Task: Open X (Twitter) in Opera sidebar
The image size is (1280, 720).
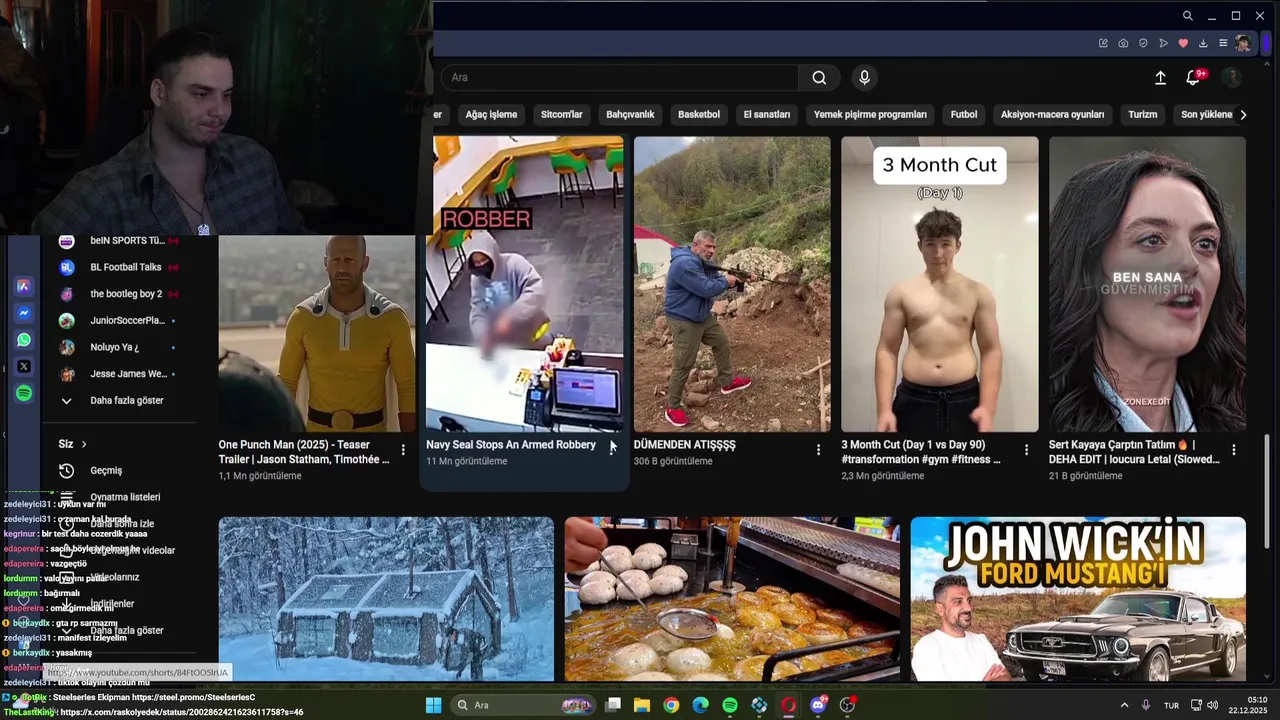Action: [x=24, y=367]
